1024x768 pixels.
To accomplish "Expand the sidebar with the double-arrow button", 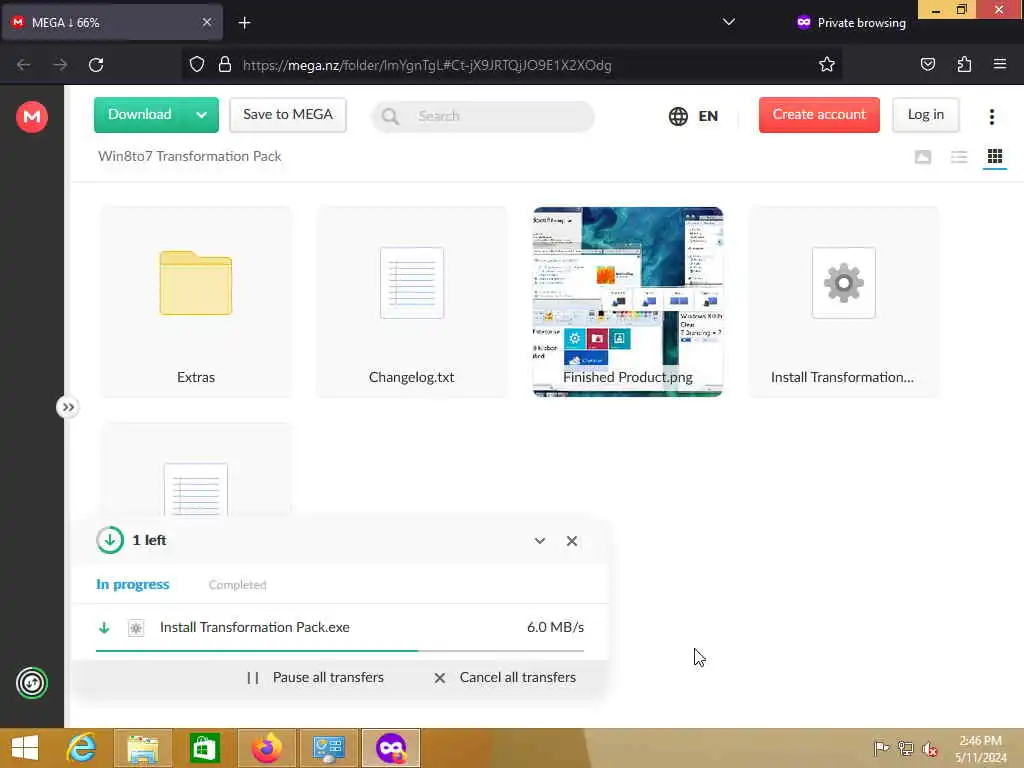I will (x=68, y=408).
